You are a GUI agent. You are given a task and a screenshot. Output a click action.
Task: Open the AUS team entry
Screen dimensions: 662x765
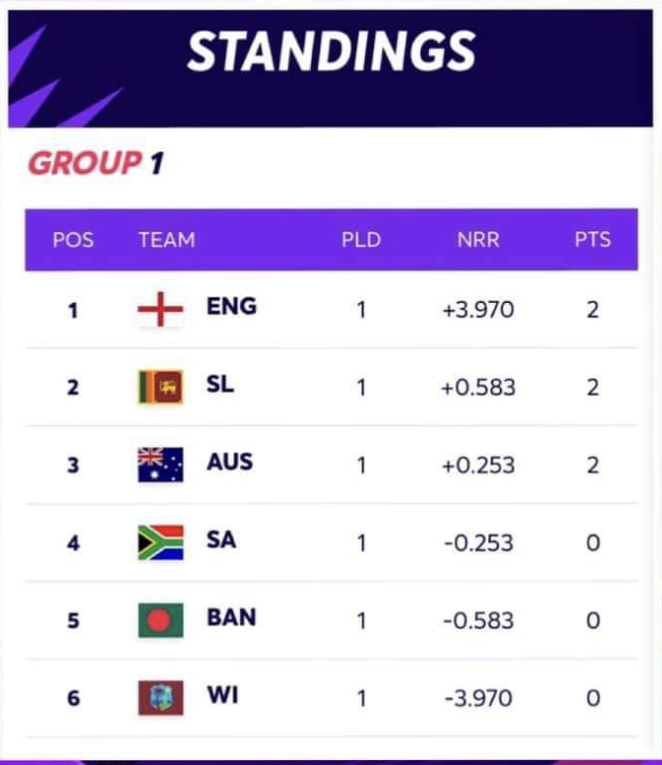[230, 462]
